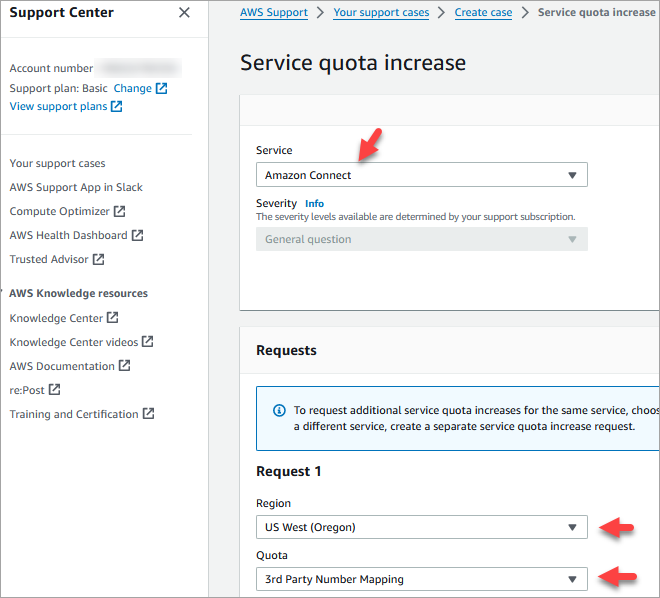Expand the Region dropdown showing US West (Oregon)
660x598 pixels.
(x=421, y=527)
